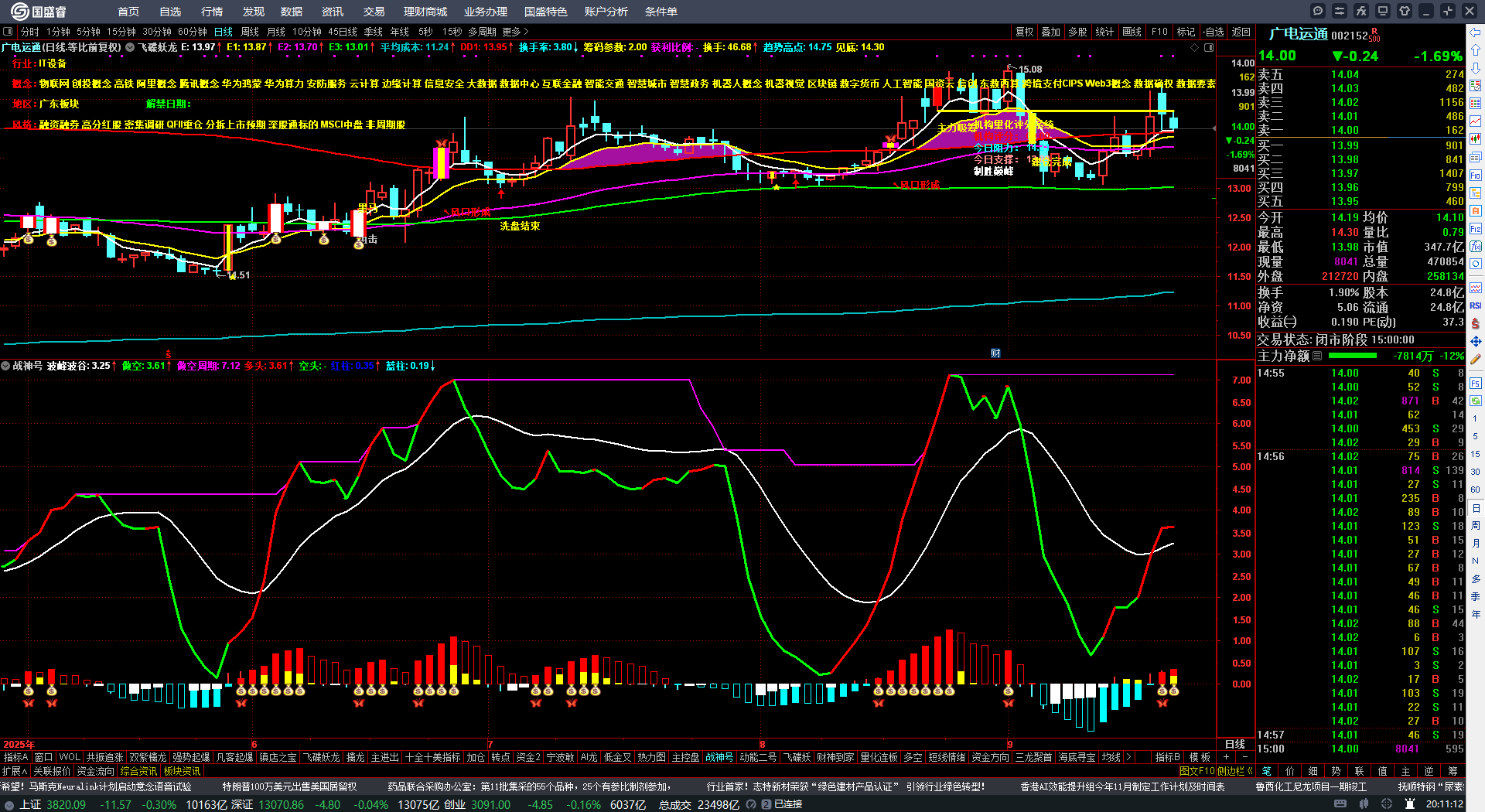Click the RSI indicator icon in the right sidebar
The height and width of the screenshot is (812, 1485).
[x=1476, y=305]
